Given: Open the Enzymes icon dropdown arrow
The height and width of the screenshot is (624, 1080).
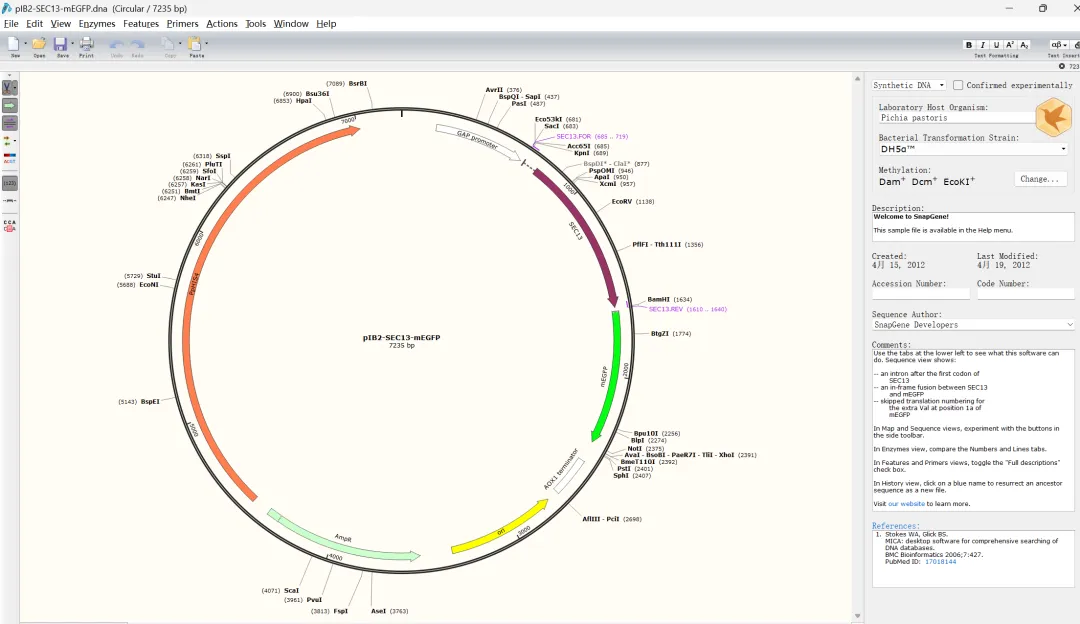Looking at the screenshot, I should [x=15, y=87].
